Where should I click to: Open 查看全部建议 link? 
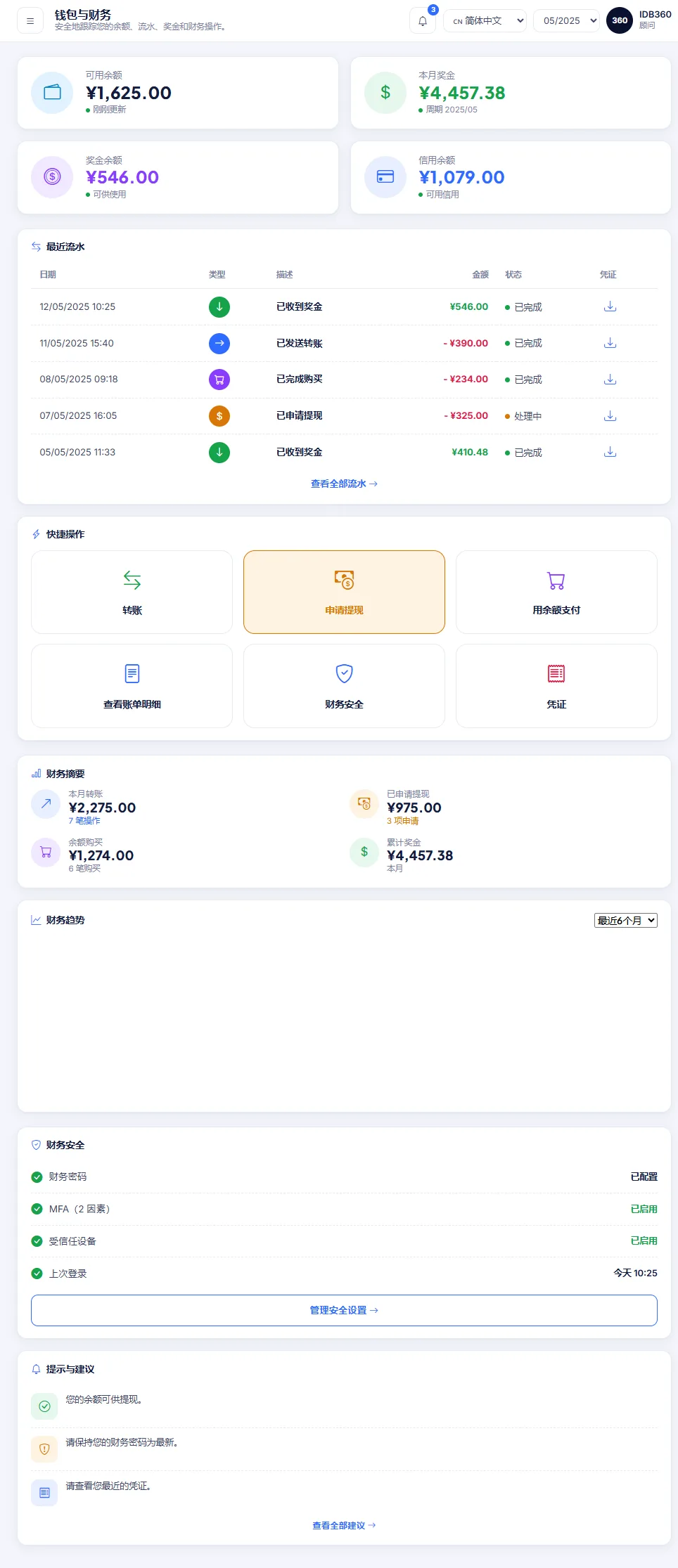(x=344, y=1525)
